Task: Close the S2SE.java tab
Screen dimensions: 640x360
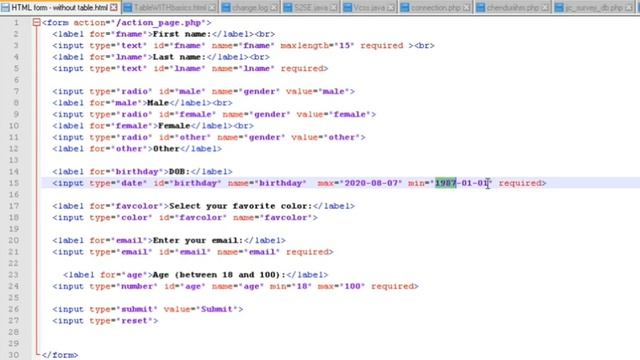Action: click(x=334, y=8)
